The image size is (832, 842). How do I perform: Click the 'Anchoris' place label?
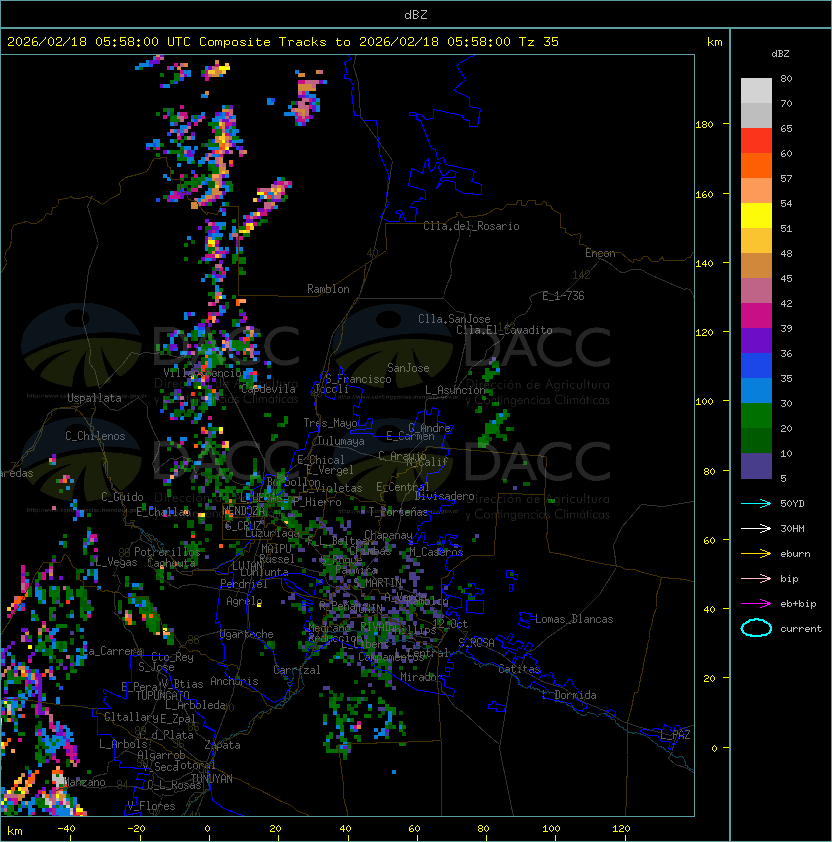pyautogui.click(x=234, y=681)
